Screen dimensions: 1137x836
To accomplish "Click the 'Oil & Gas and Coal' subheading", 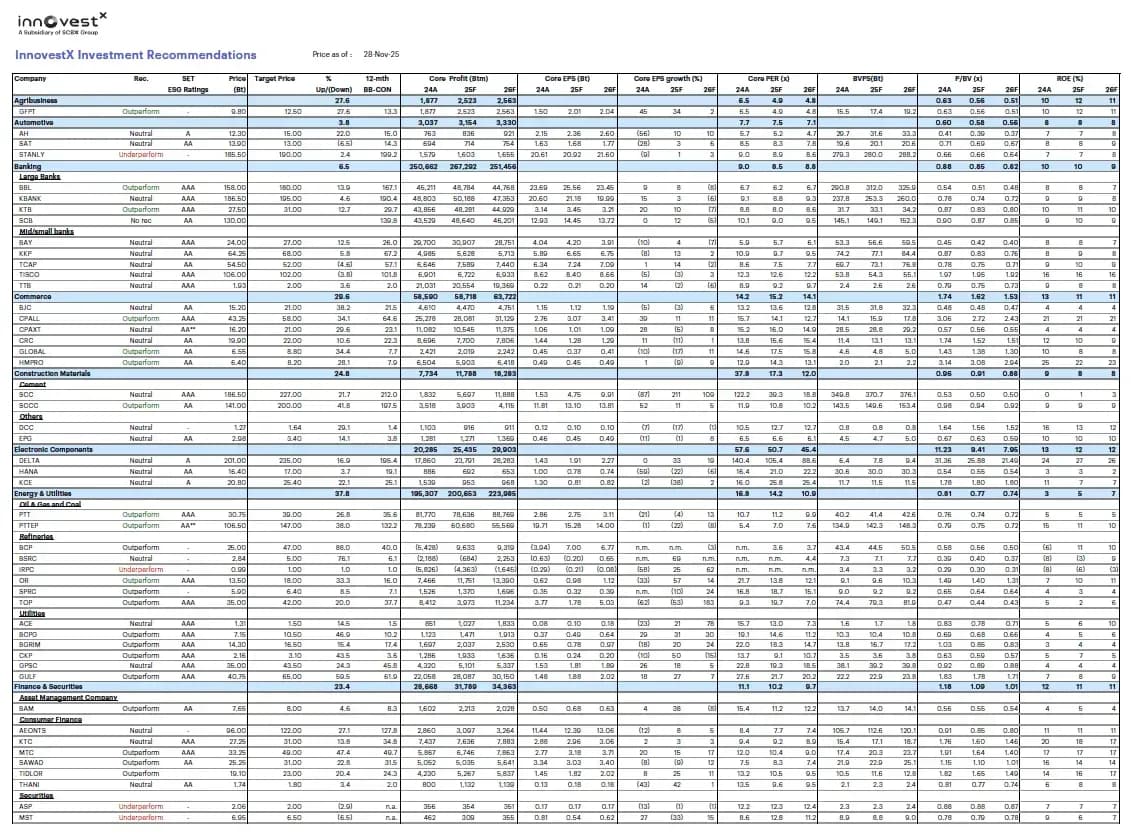I will [50, 505].
